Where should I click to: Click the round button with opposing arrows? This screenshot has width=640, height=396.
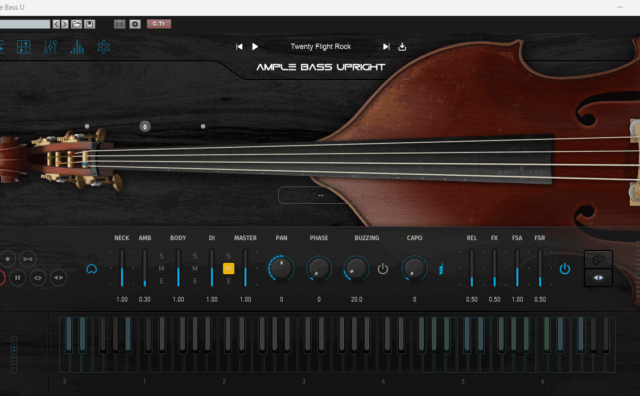tap(58, 278)
